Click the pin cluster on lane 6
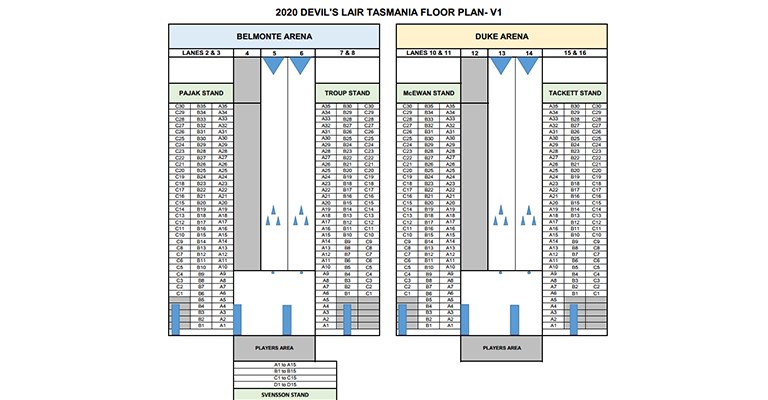This screenshot has height=400, width=768. click(x=301, y=215)
